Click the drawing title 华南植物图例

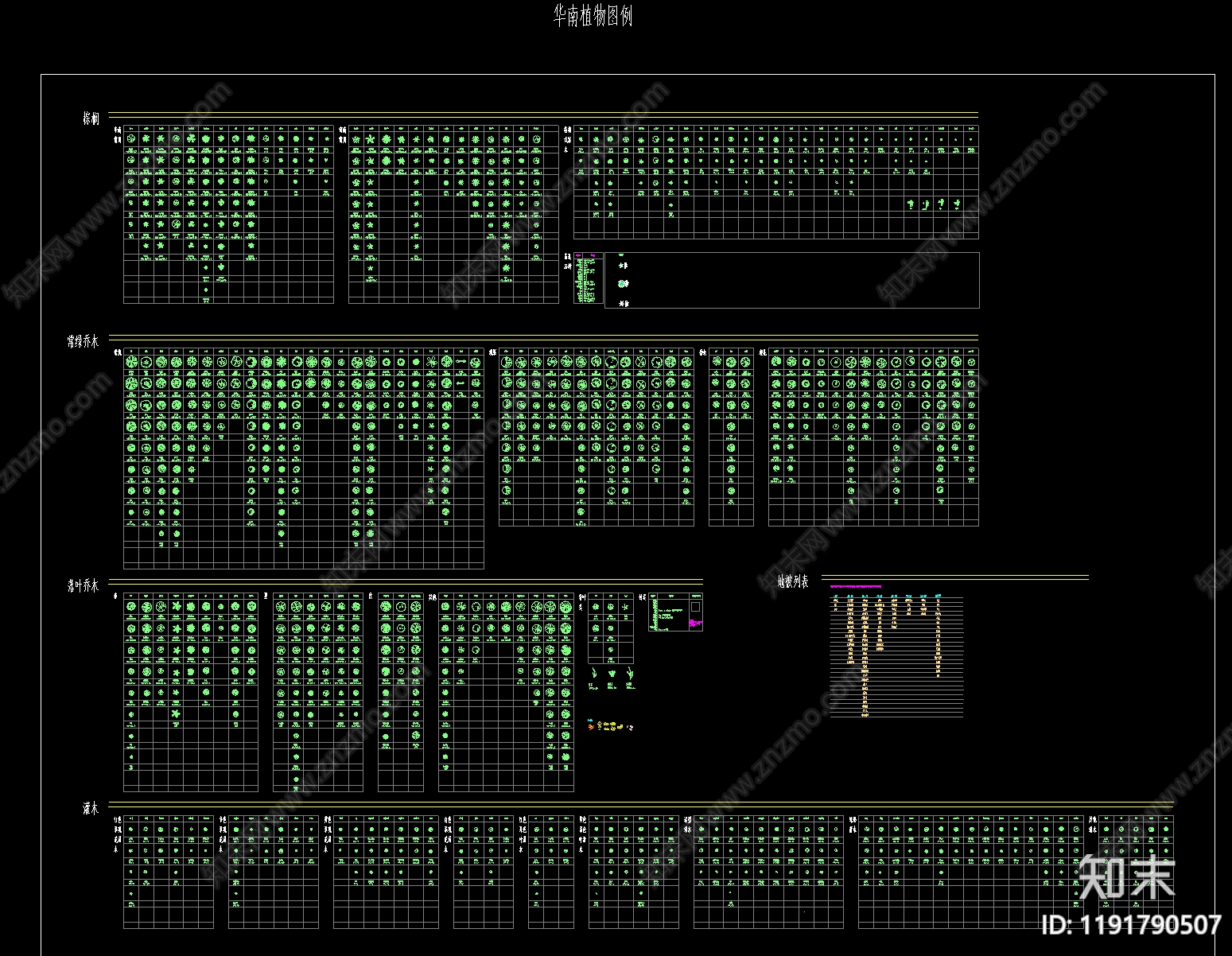tap(593, 16)
